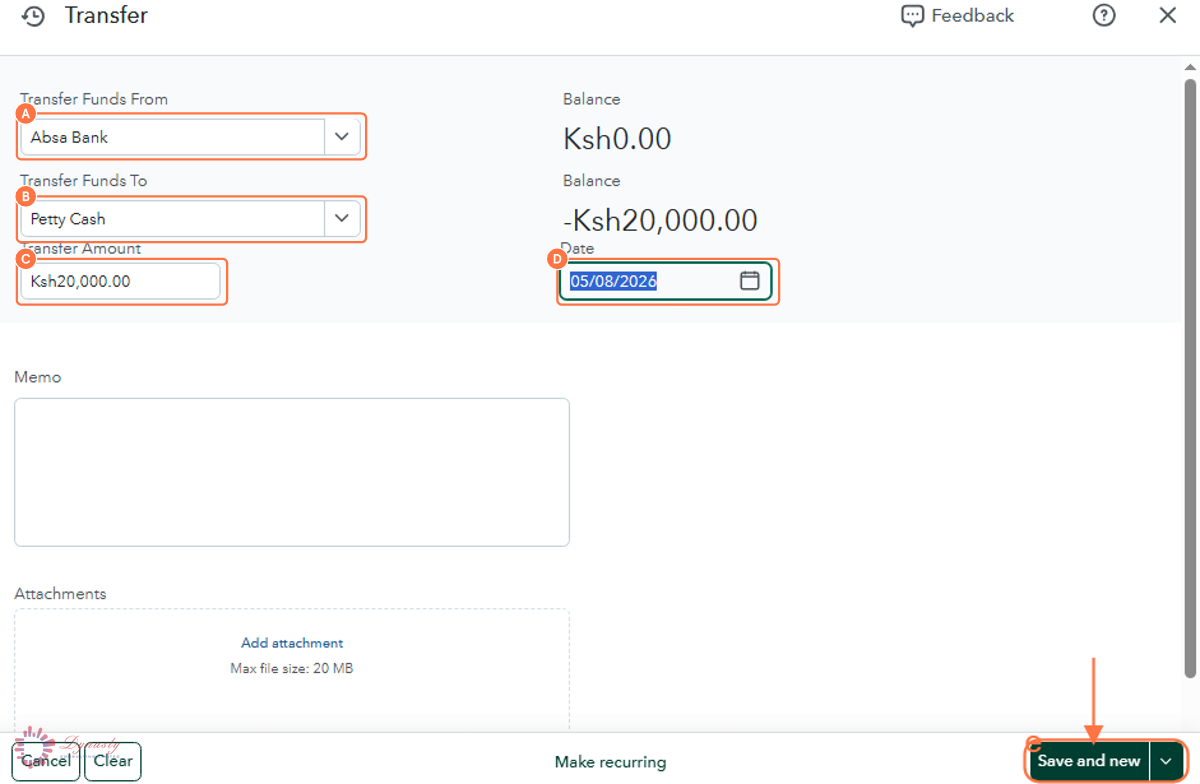
Task: Click the Clear button
Action: 113,761
